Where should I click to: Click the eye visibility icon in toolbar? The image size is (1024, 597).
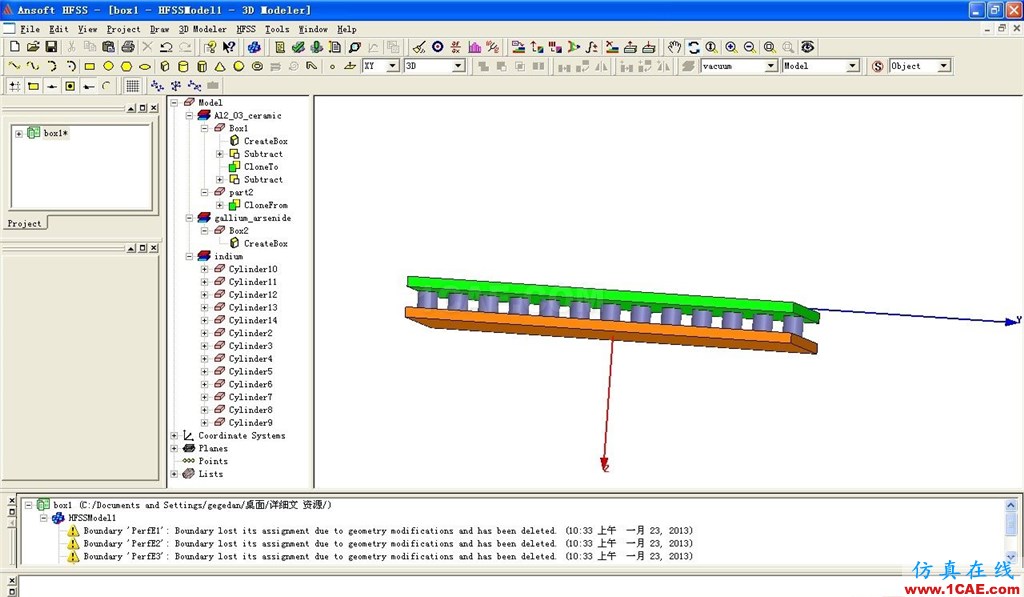(x=808, y=47)
